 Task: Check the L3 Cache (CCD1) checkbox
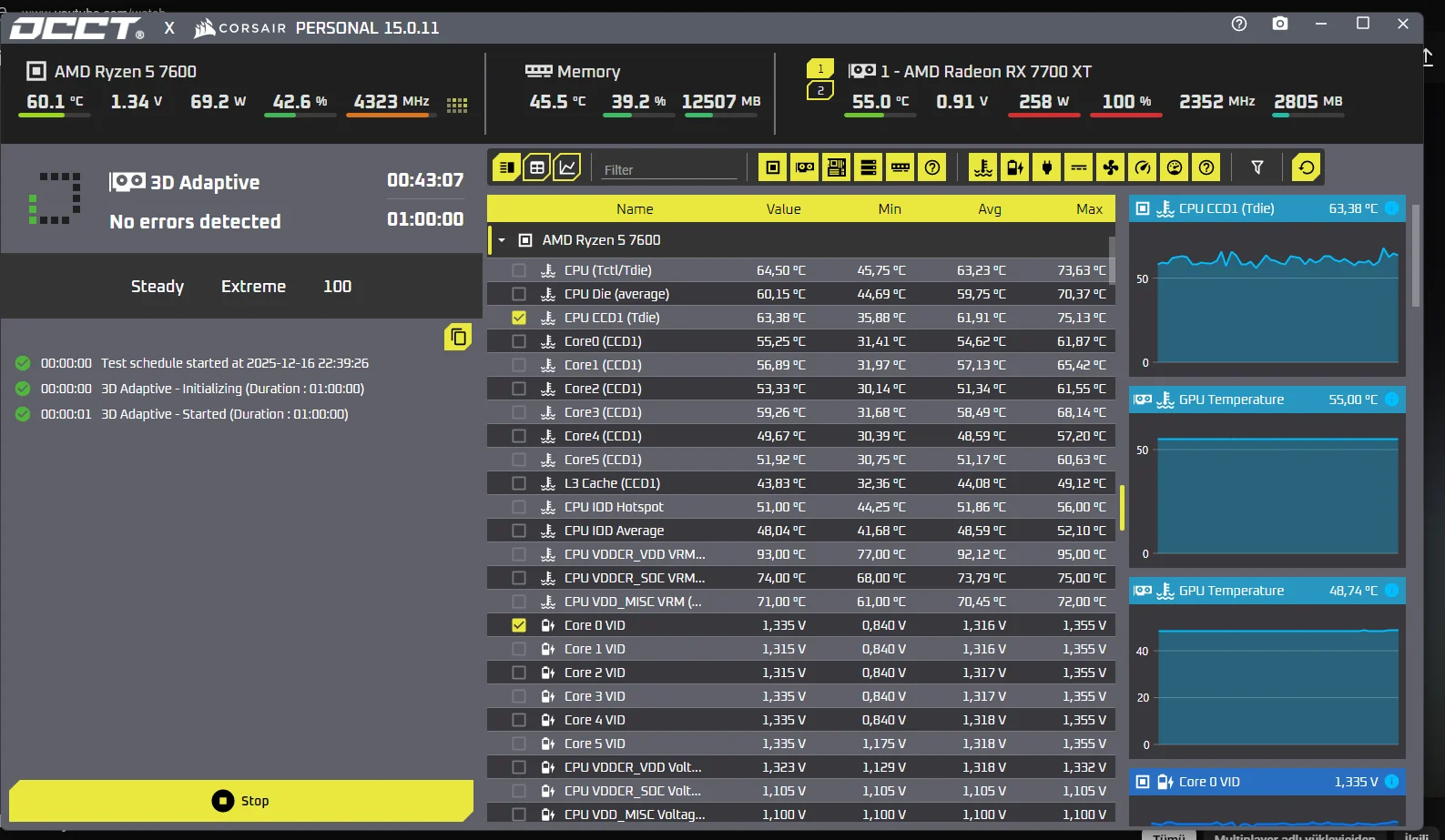(x=519, y=483)
